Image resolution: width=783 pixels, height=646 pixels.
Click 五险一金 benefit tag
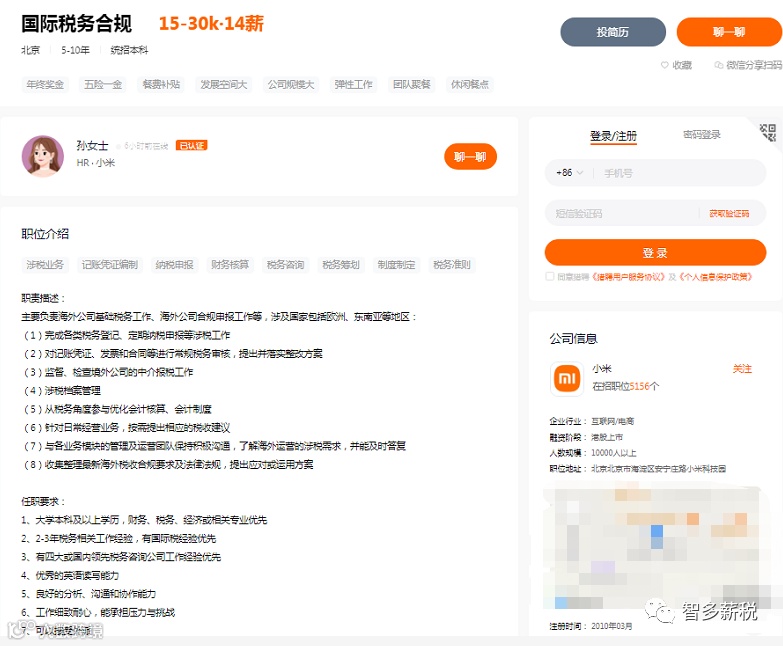103,84
